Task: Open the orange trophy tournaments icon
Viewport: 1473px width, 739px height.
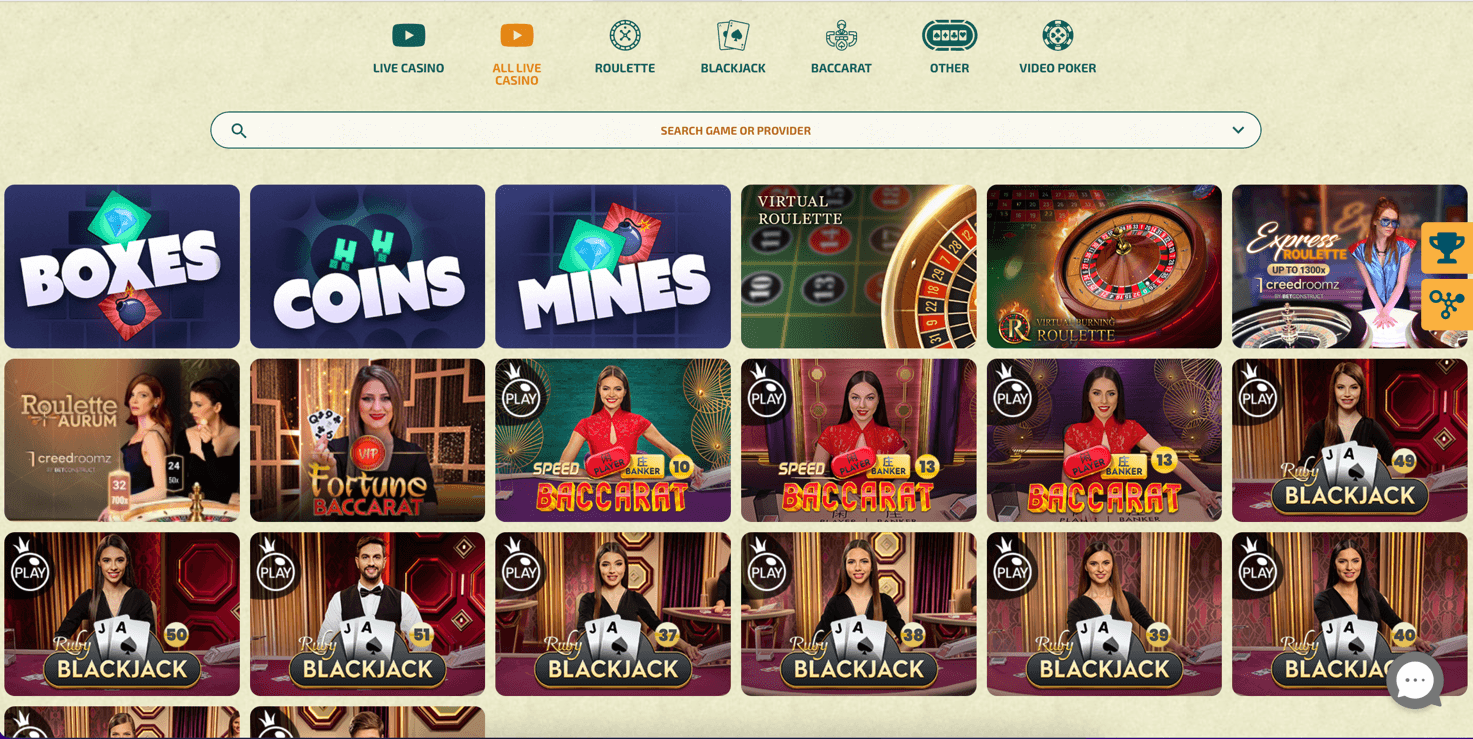Action: (x=1446, y=248)
